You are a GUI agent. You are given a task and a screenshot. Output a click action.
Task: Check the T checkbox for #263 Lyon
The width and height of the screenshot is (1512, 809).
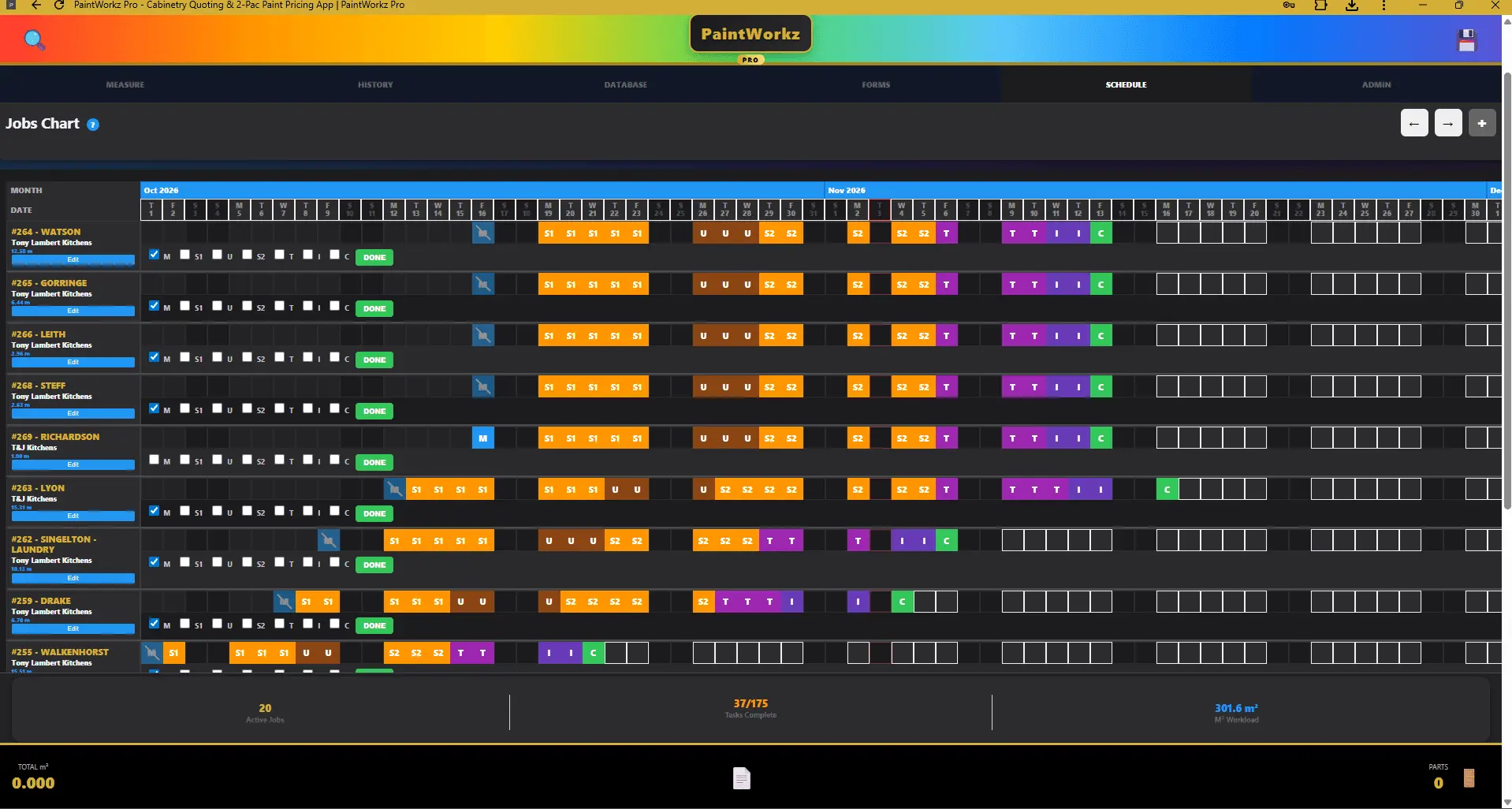pos(279,511)
